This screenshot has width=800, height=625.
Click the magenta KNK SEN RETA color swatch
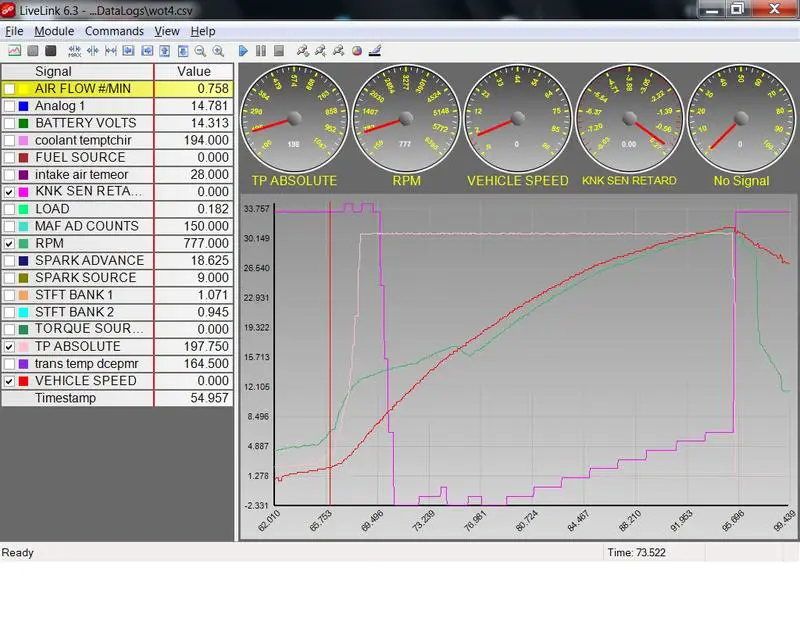23,192
